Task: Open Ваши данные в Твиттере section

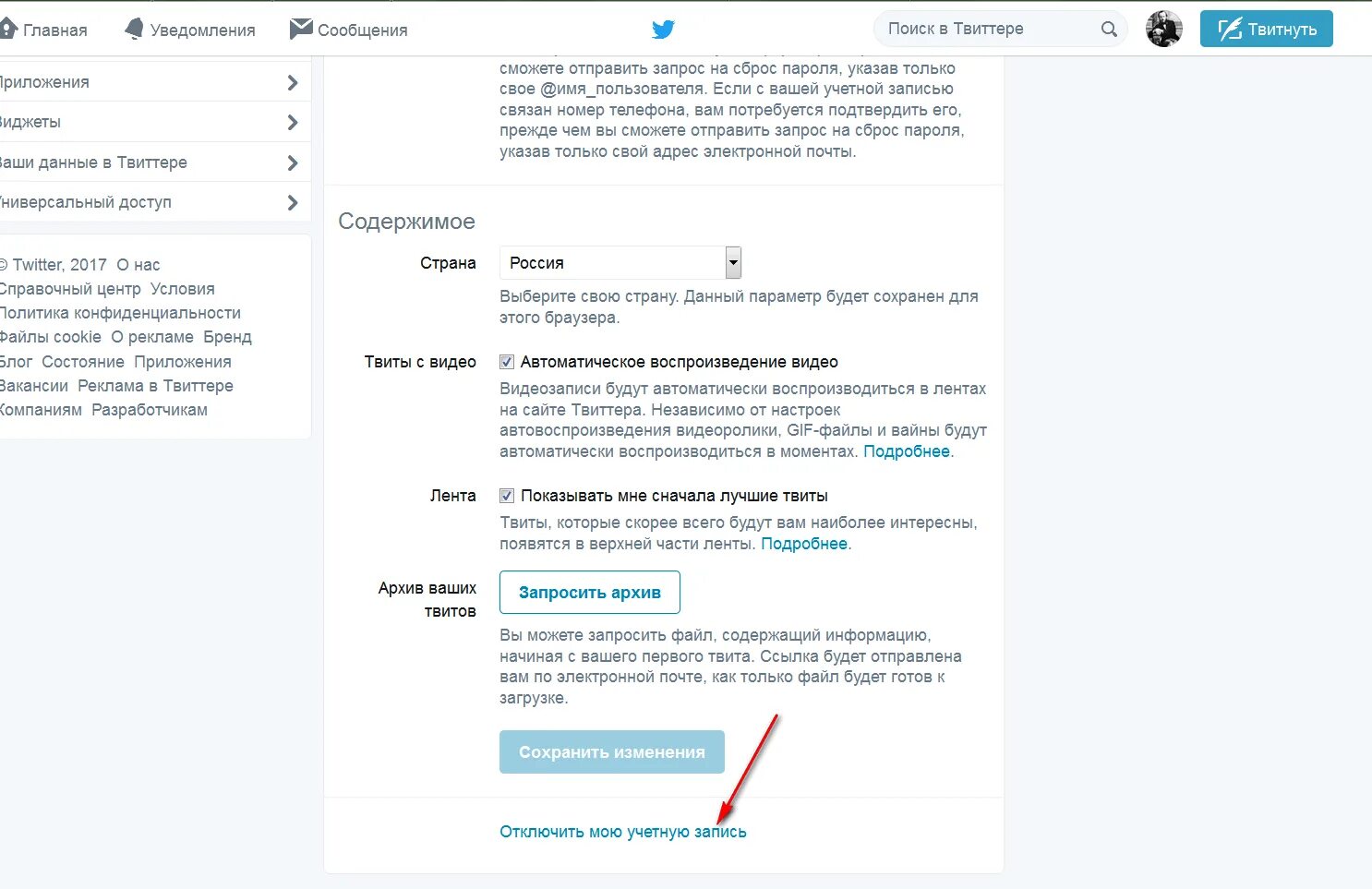Action: coord(155,162)
